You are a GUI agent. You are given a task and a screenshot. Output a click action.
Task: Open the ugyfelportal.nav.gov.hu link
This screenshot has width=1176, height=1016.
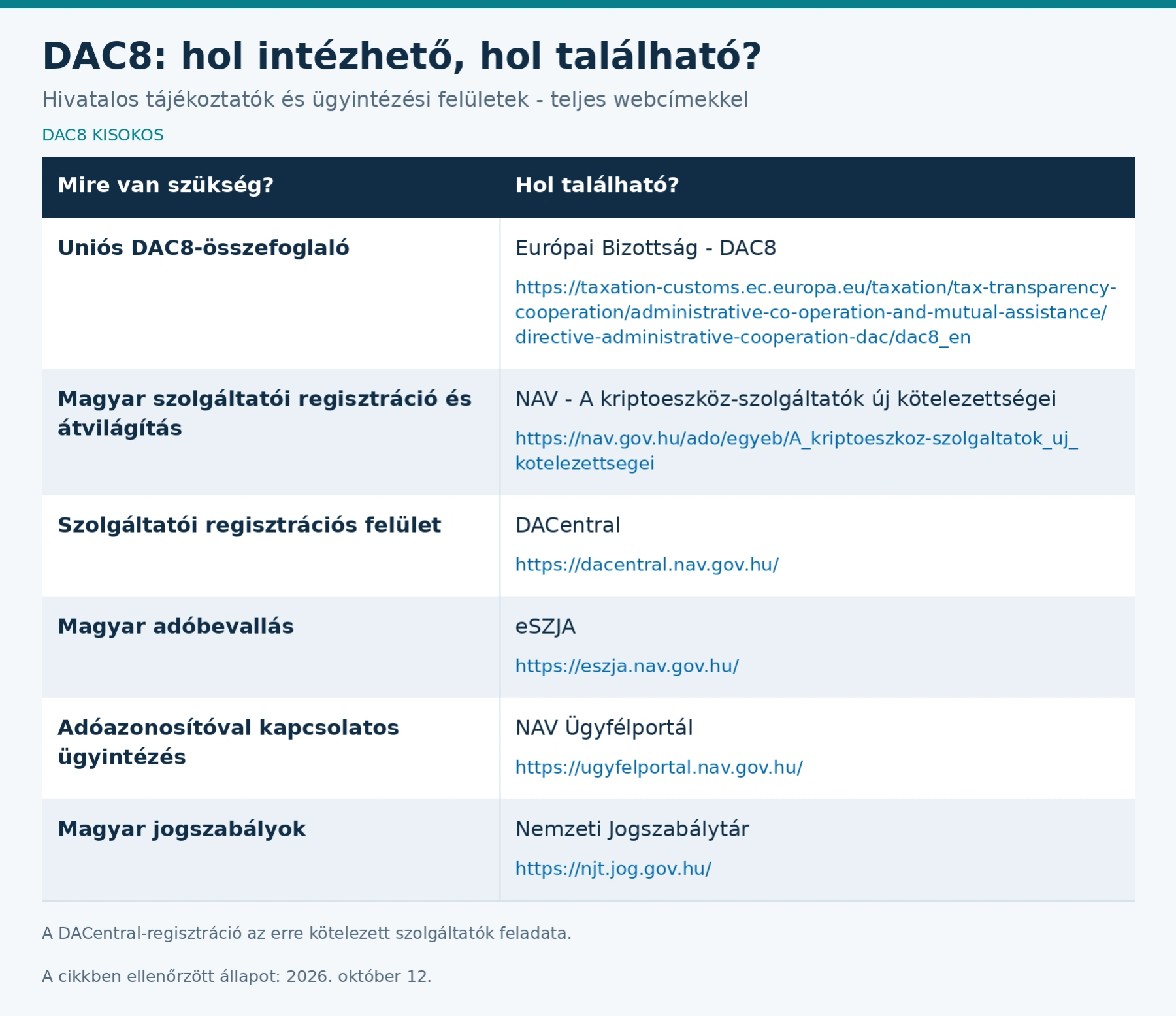click(659, 767)
